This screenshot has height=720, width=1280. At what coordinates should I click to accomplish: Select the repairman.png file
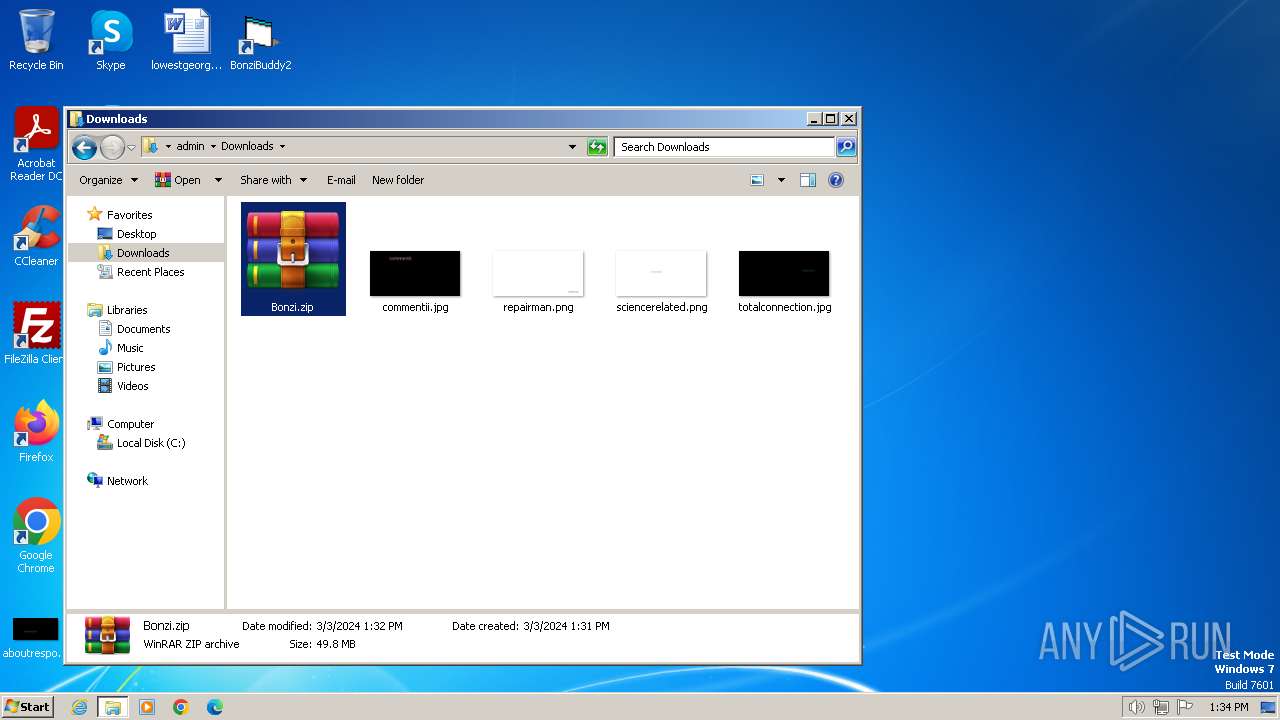click(x=538, y=281)
